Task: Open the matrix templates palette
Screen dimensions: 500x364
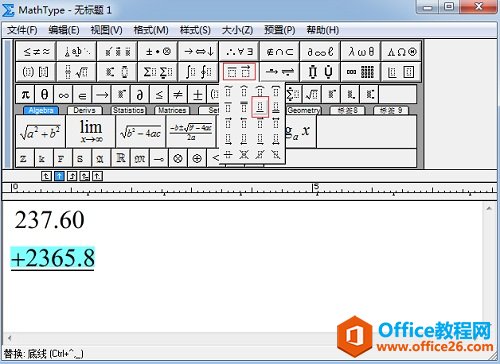Action: click(361, 72)
